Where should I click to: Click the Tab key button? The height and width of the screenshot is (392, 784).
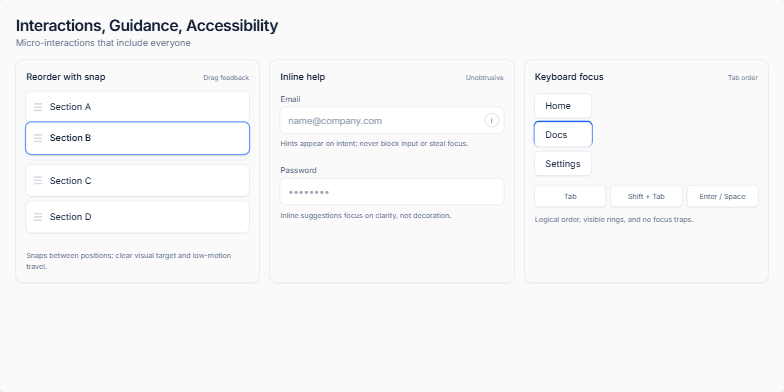pos(570,196)
